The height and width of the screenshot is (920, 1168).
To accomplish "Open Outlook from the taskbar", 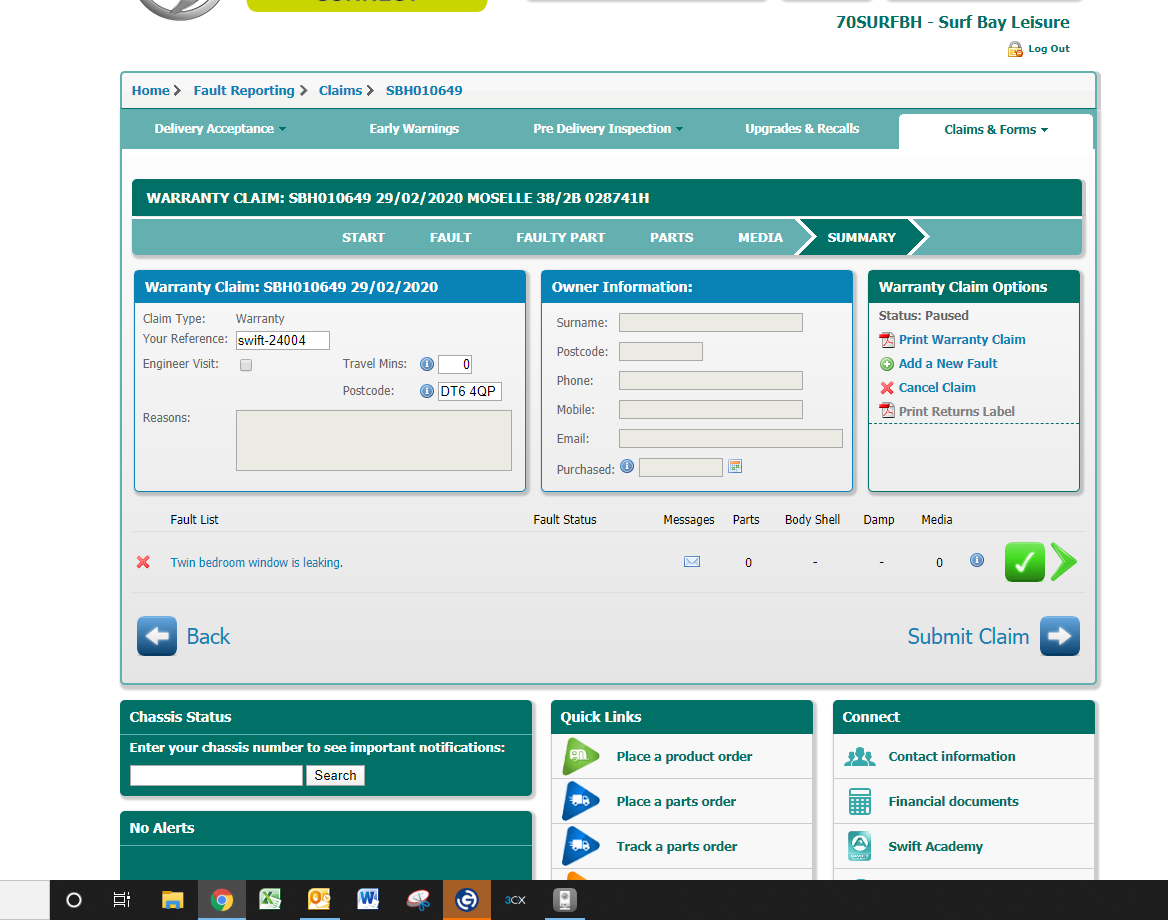I will [x=319, y=900].
